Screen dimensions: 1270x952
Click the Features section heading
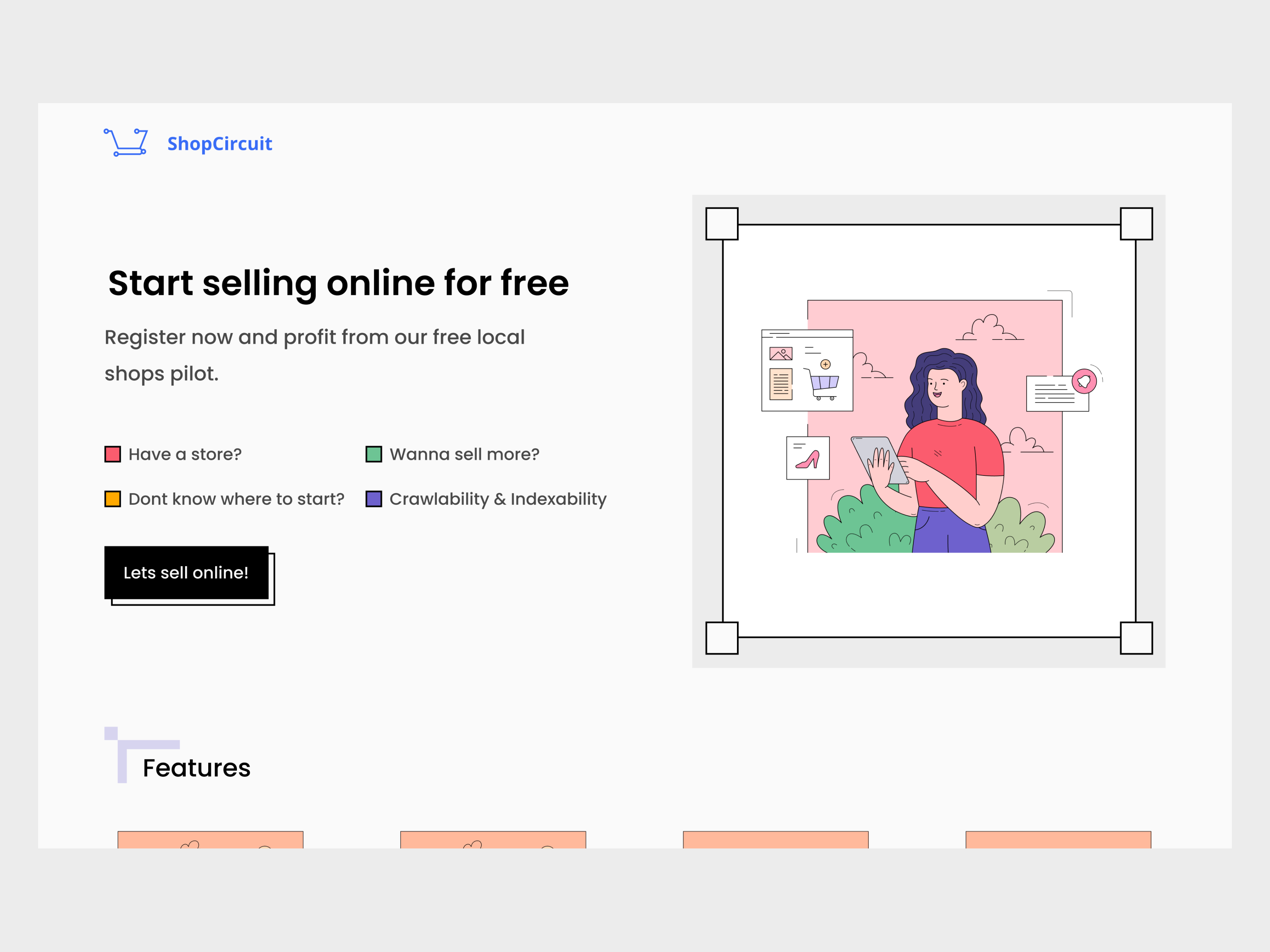tap(196, 768)
